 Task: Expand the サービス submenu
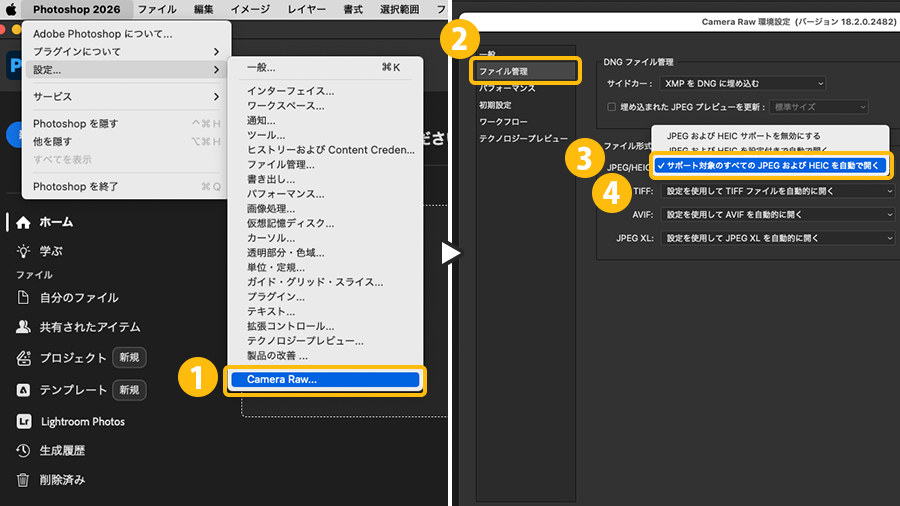(x=126, y=96)
